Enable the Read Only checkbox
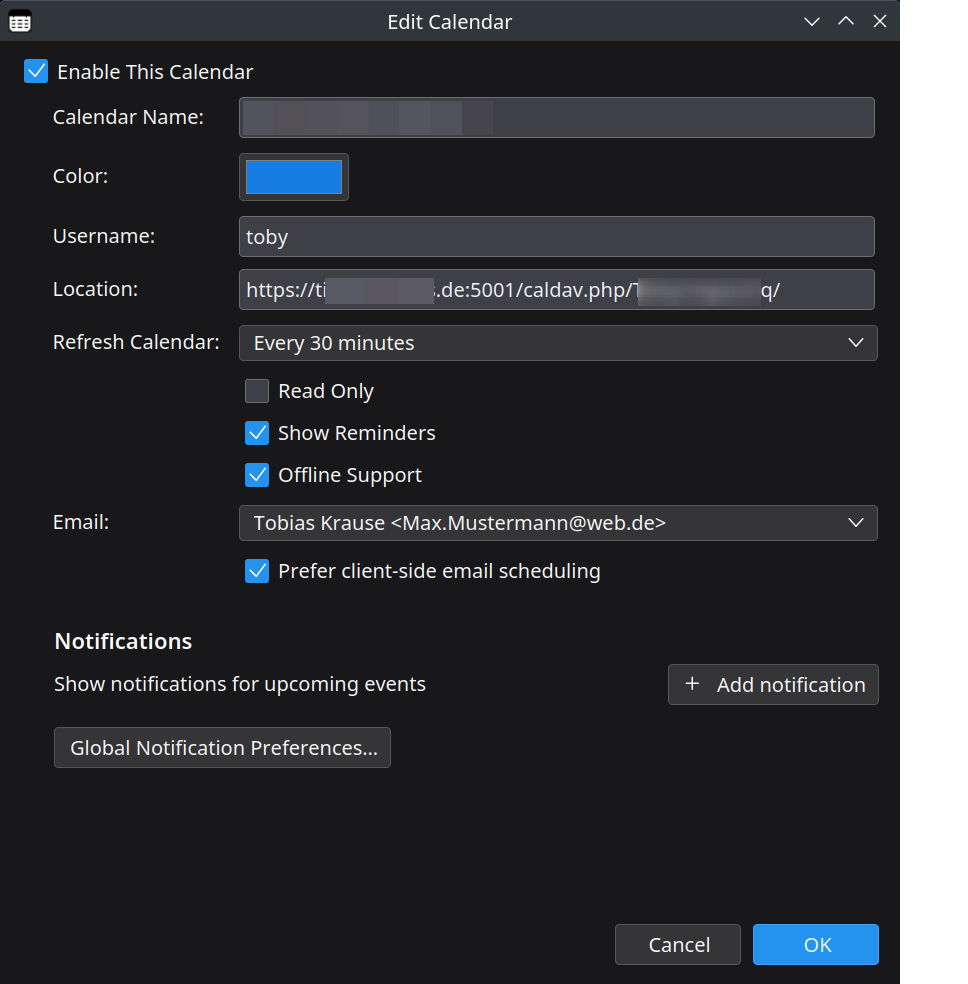The height and width of the screenshot is (984, 968). (x=257, y=391)
